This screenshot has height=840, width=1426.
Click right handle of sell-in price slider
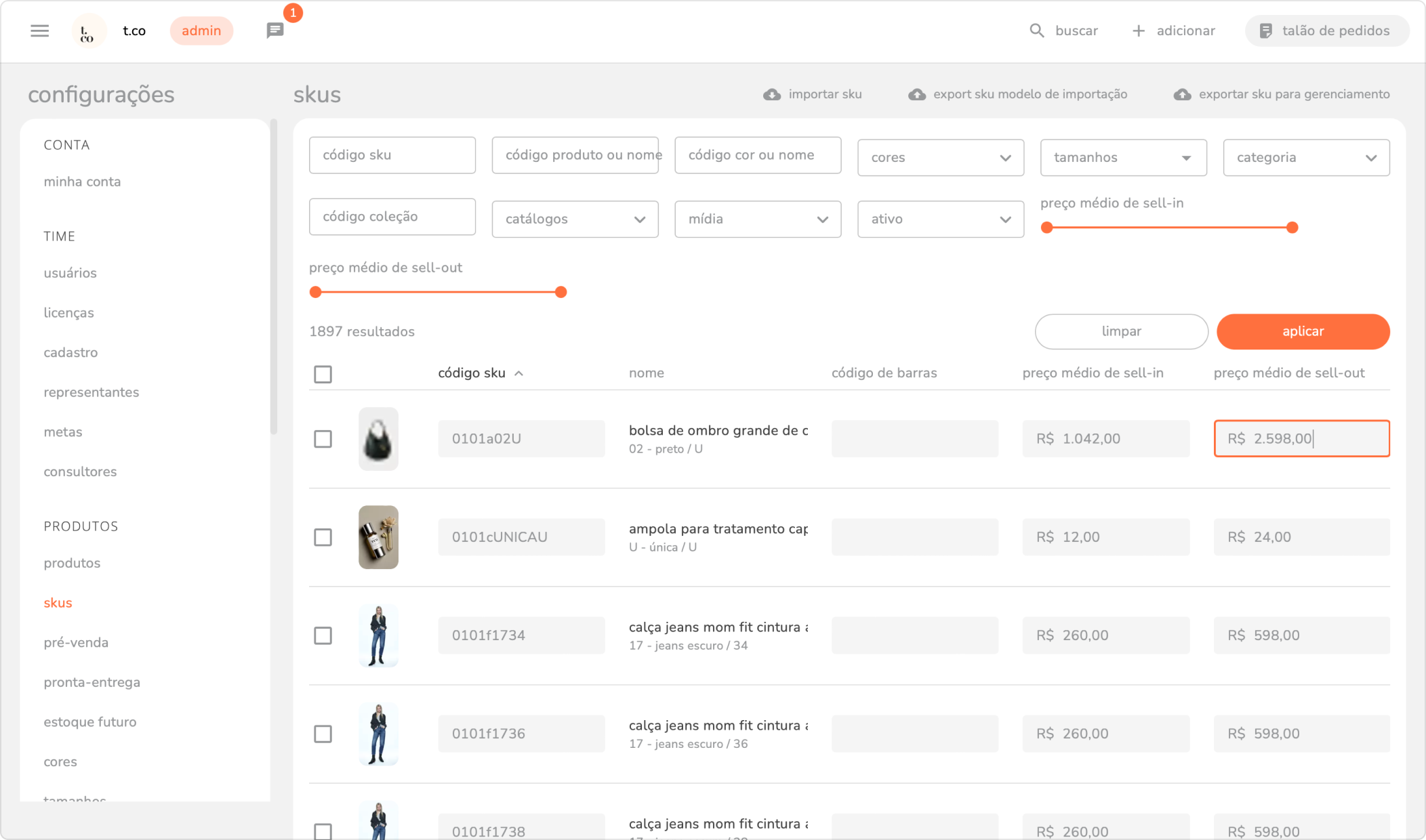tap(1292, 228)
